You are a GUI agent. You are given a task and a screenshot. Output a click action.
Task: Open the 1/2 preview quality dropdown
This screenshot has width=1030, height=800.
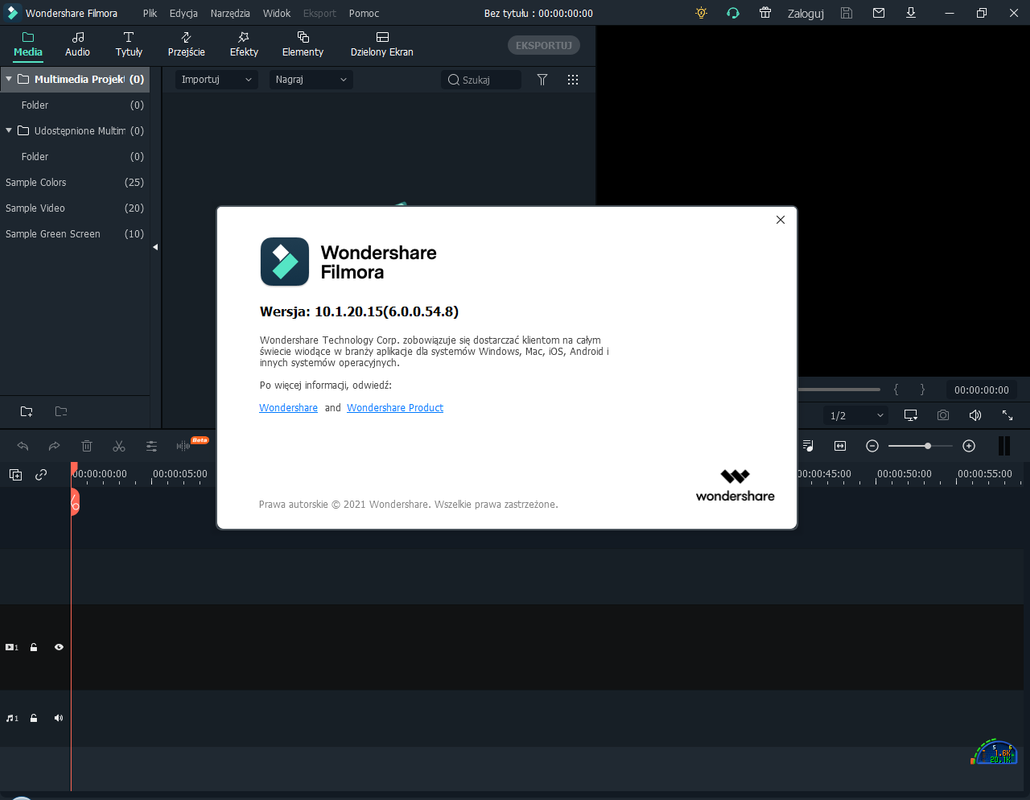(855, 416)
